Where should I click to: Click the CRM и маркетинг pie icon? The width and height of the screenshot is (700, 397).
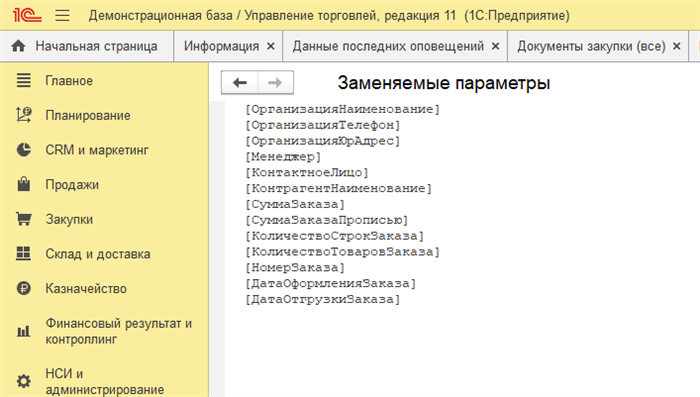point(24,150)
